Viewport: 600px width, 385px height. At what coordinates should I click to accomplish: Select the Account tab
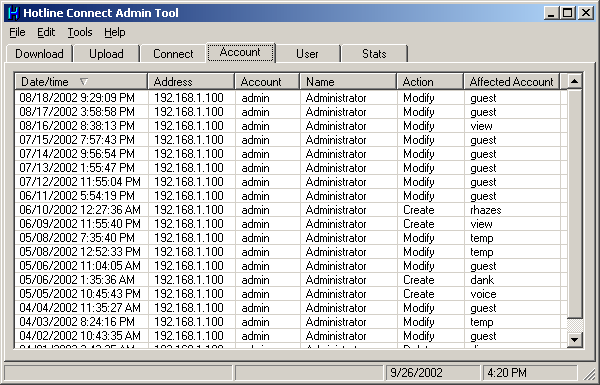coord(240,52)
